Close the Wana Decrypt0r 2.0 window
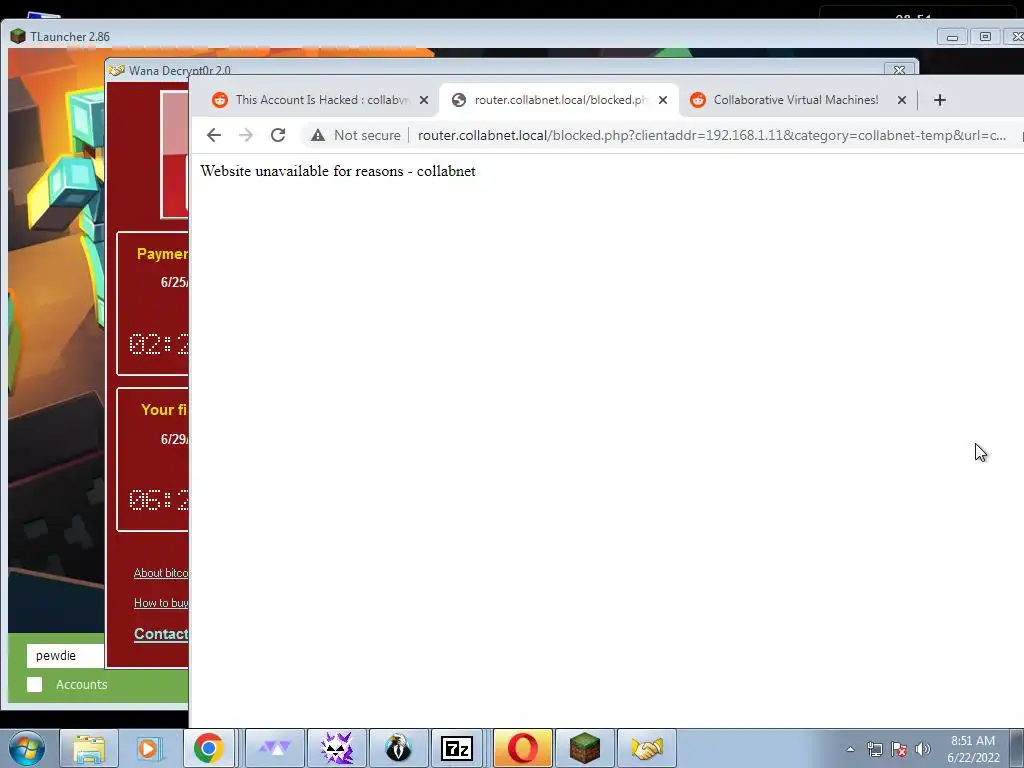 click(x=899, y=70)
